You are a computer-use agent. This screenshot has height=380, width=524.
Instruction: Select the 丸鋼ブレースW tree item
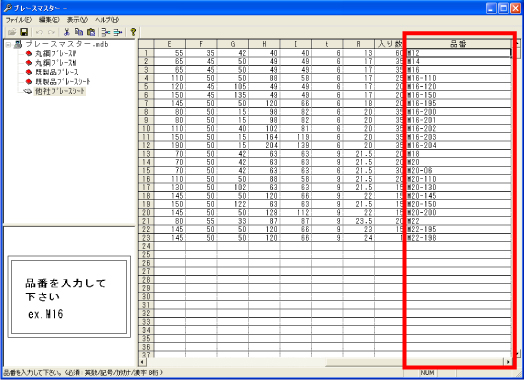pos(56,53)
